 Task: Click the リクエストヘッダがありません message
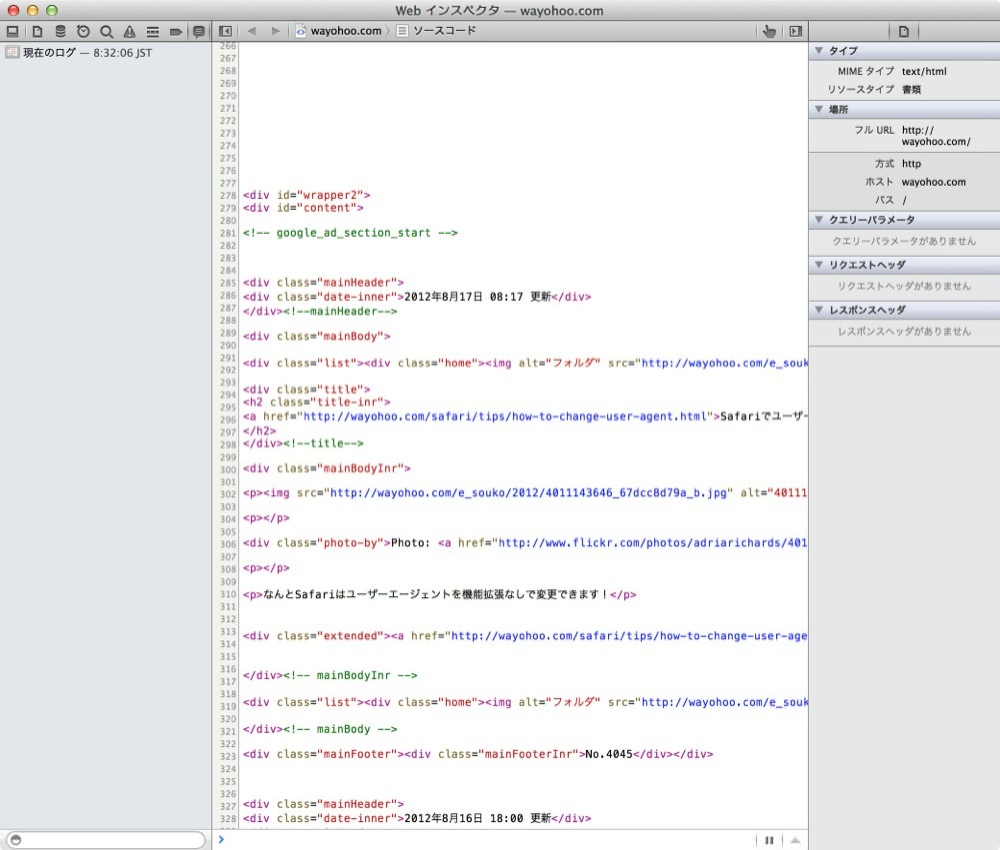click(x=904, y=286)
